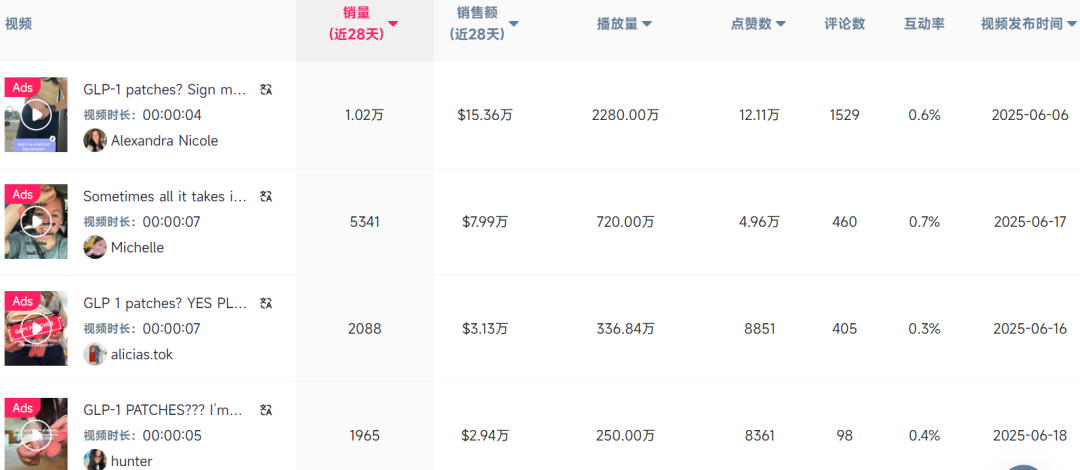
Task: Play the Alexandra Nicole video thumbnail
Action: tap(36, 114)
